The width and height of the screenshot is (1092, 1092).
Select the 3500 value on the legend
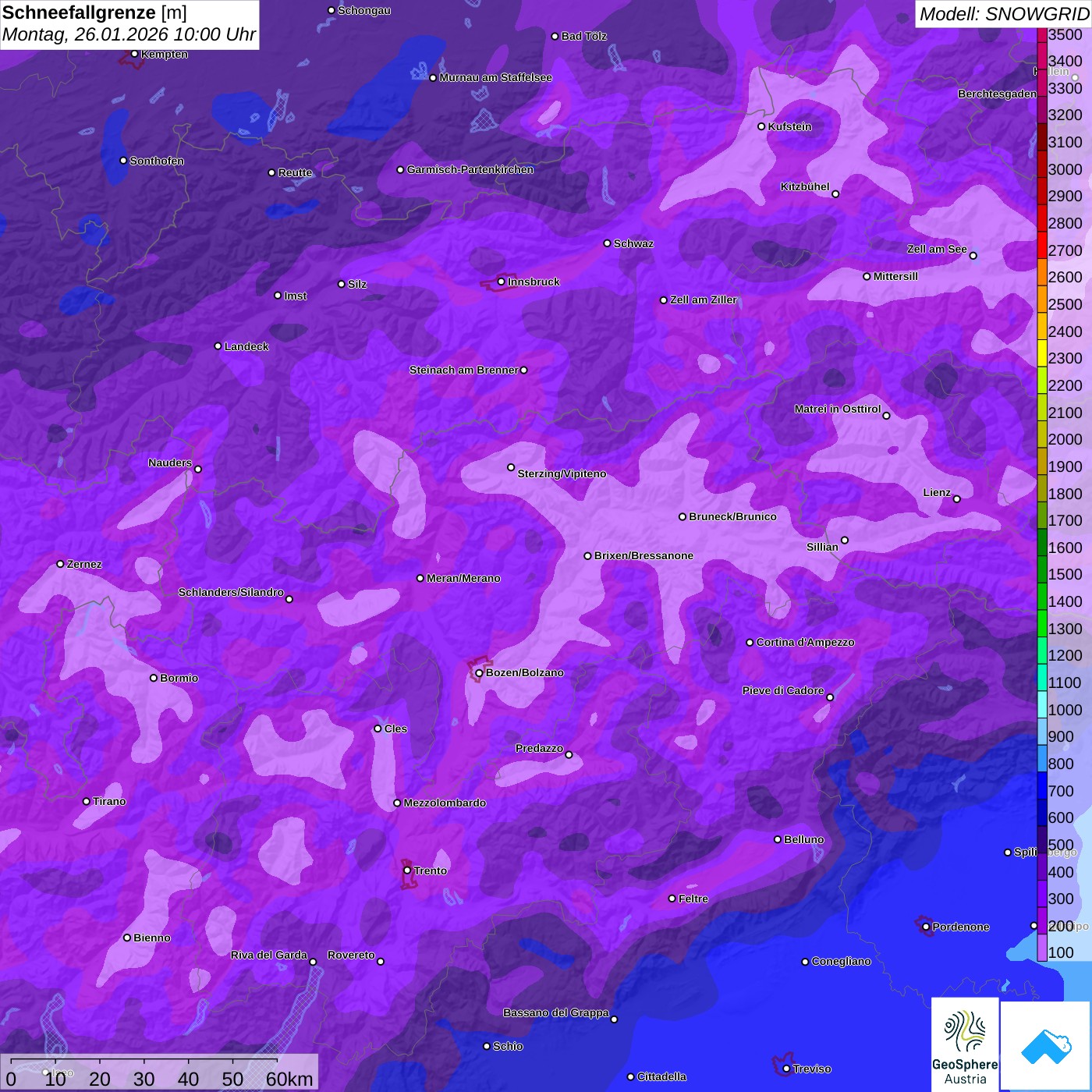tap(1065, 34)
